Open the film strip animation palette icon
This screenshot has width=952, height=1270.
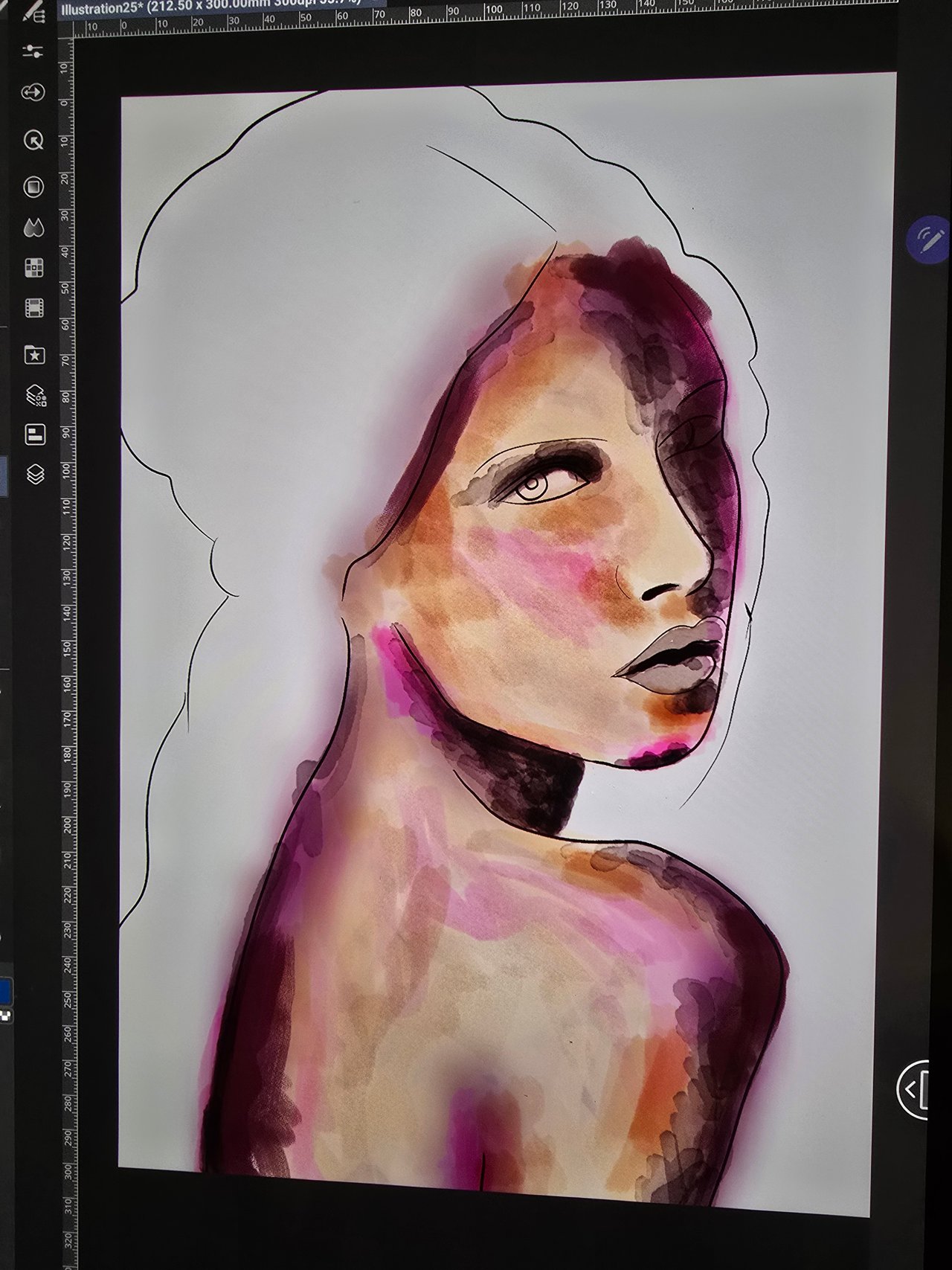34,307
